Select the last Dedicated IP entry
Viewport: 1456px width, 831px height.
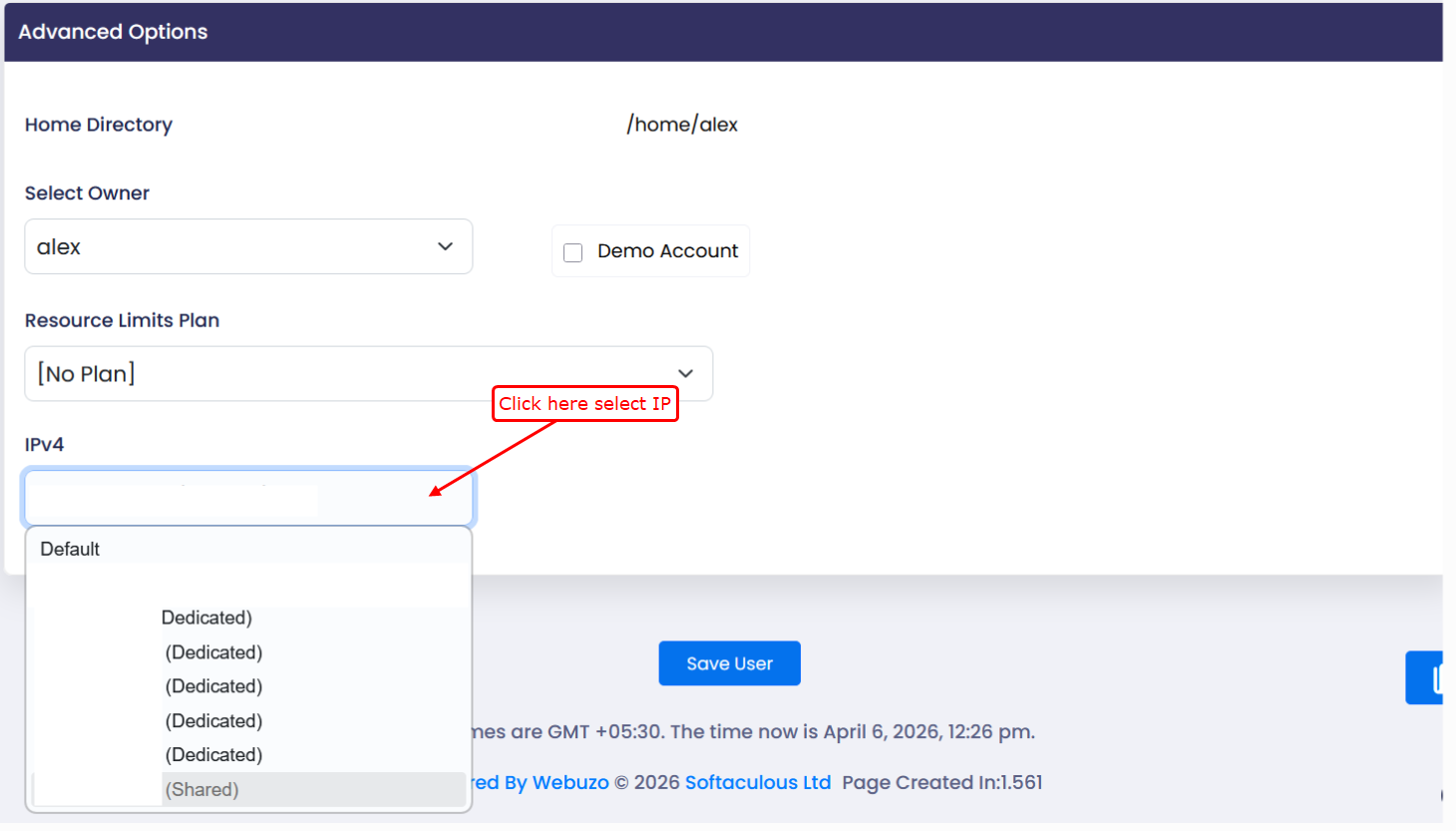[213, 755]
